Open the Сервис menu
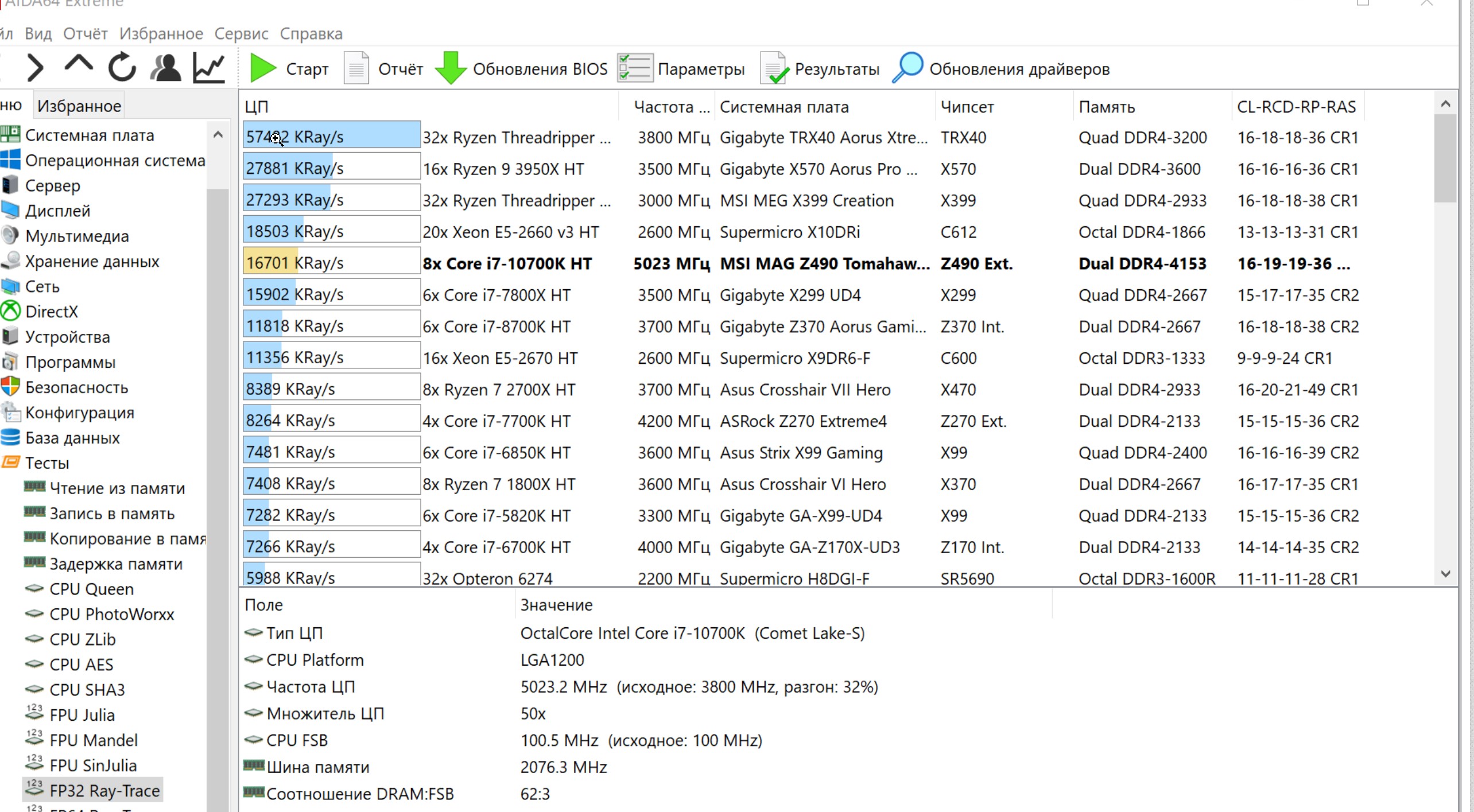Viewport: 1474px width, 812px height. tap(241, 34)
